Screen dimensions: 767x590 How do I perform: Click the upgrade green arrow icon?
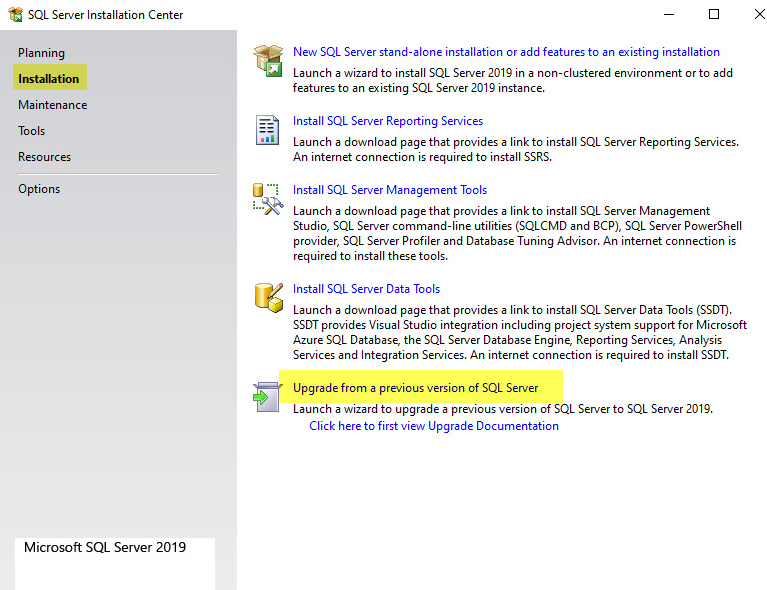267,397
